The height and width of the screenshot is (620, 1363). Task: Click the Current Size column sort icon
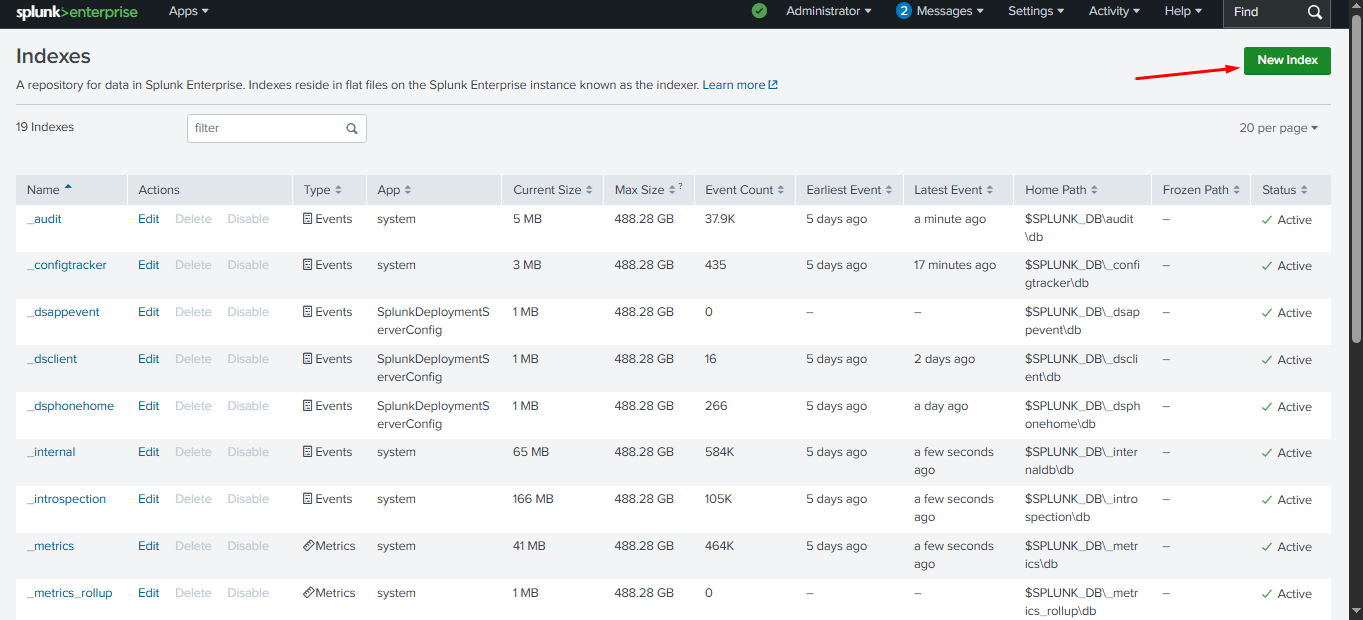point(590,190)
